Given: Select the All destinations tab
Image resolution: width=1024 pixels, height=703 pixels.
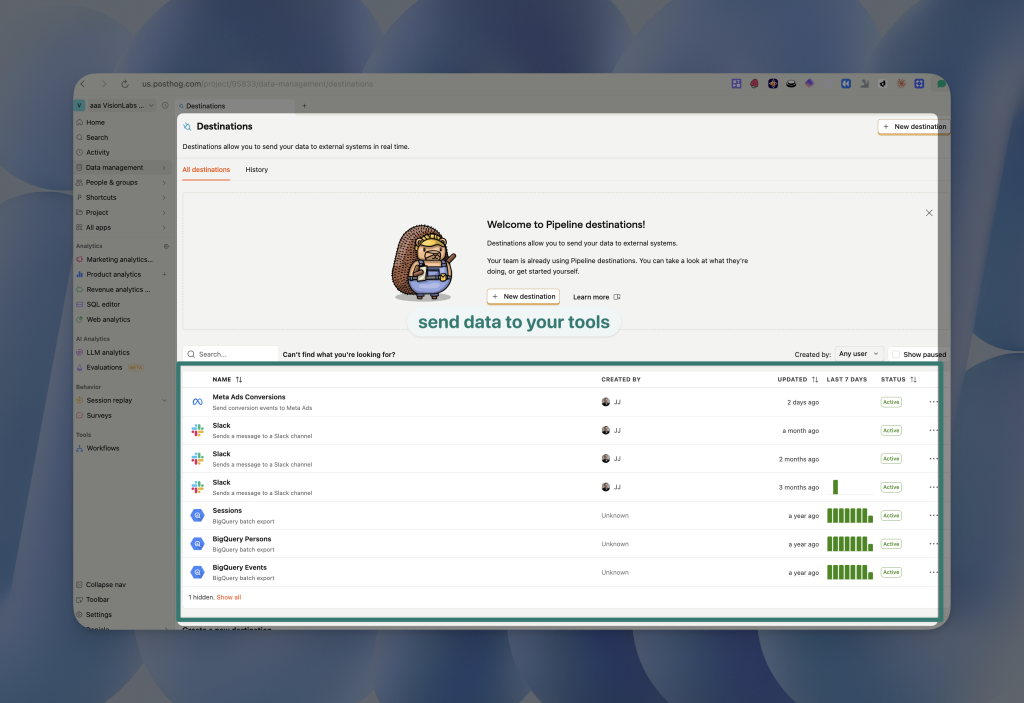Looking at the screenshot, I should [x=206, y=170].
